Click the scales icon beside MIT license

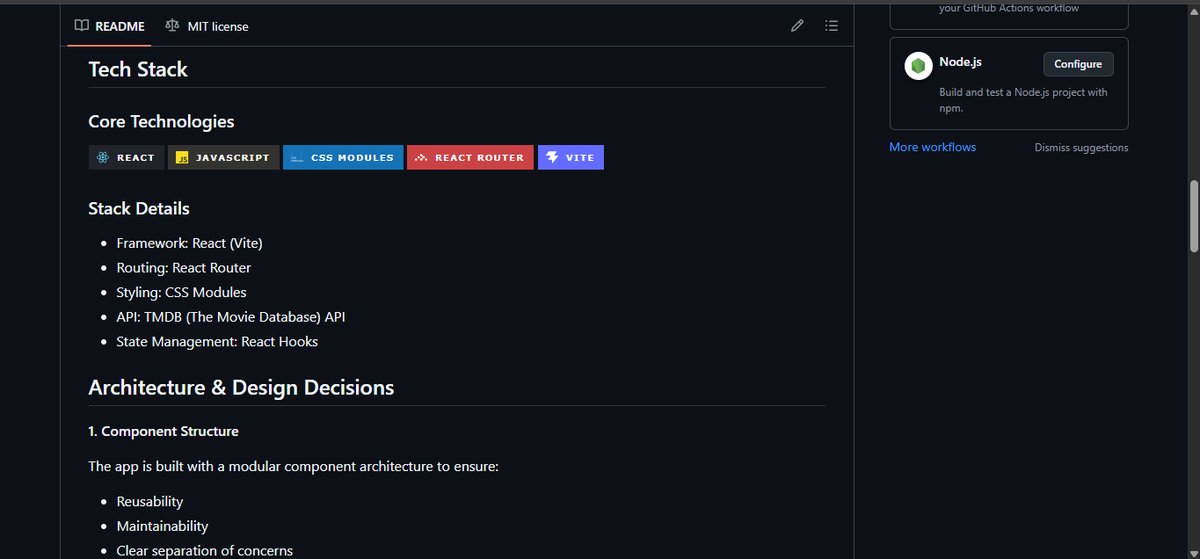173,26
